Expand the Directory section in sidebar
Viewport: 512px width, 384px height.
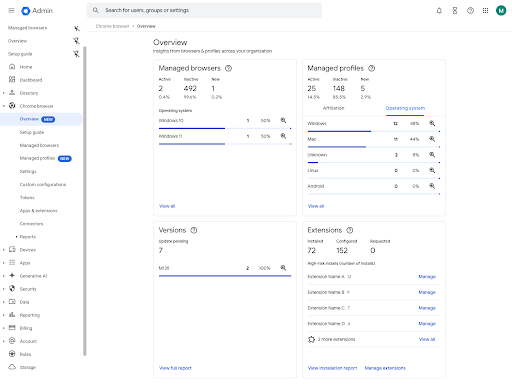click(4, 93)
